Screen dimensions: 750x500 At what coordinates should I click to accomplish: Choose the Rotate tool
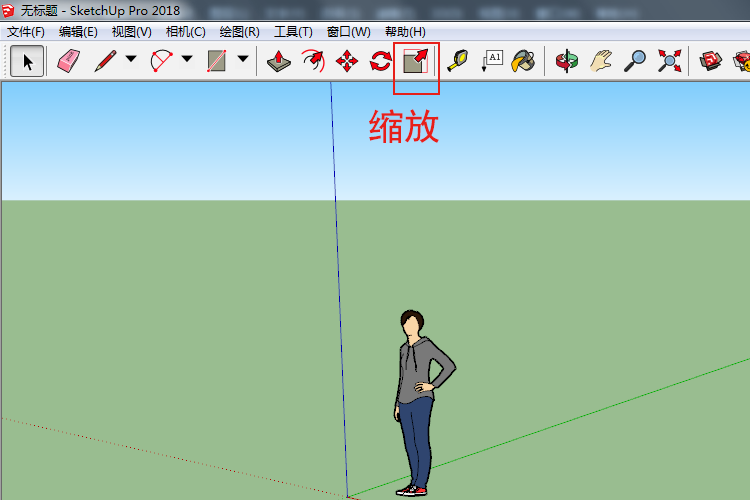pyautogui.click(x=380, y=61)
